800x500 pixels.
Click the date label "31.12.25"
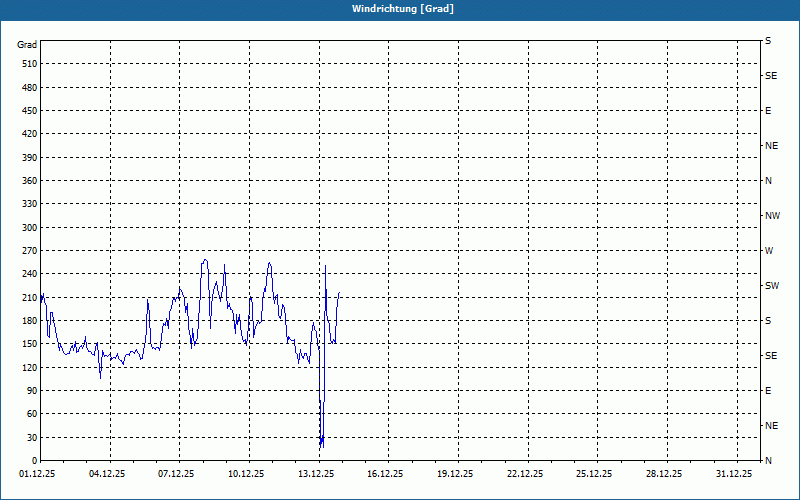(734, 474)
